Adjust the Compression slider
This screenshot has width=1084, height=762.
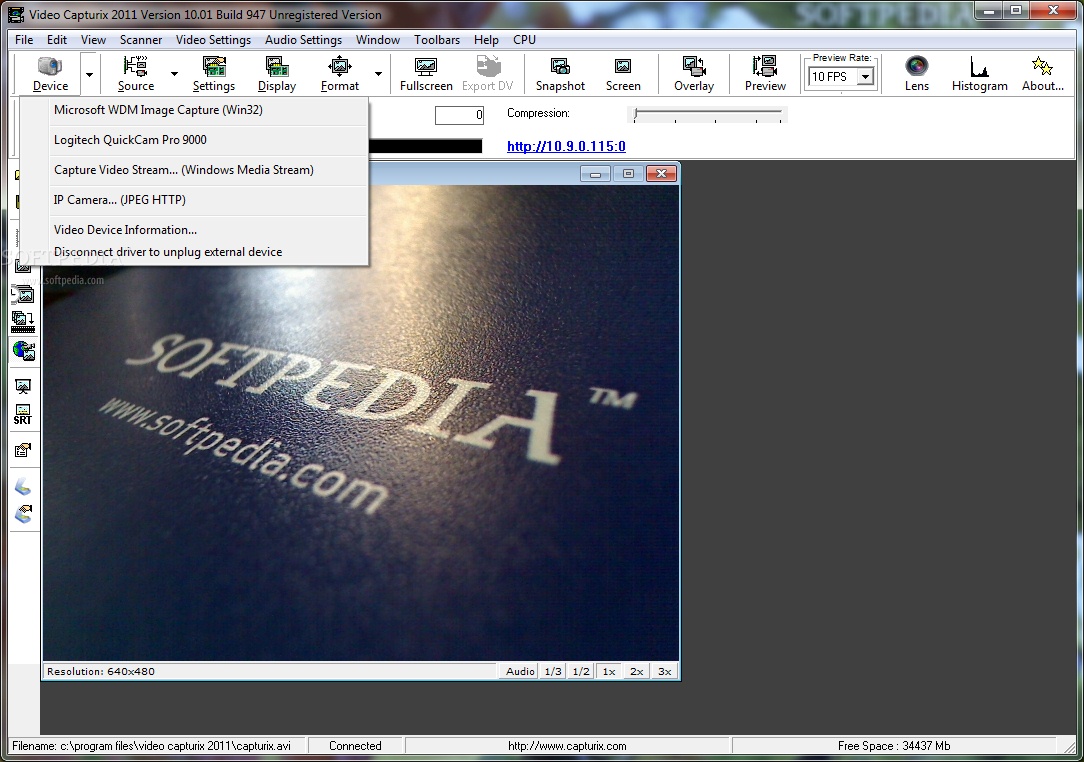pyautogui.click(x=708, y=115)
